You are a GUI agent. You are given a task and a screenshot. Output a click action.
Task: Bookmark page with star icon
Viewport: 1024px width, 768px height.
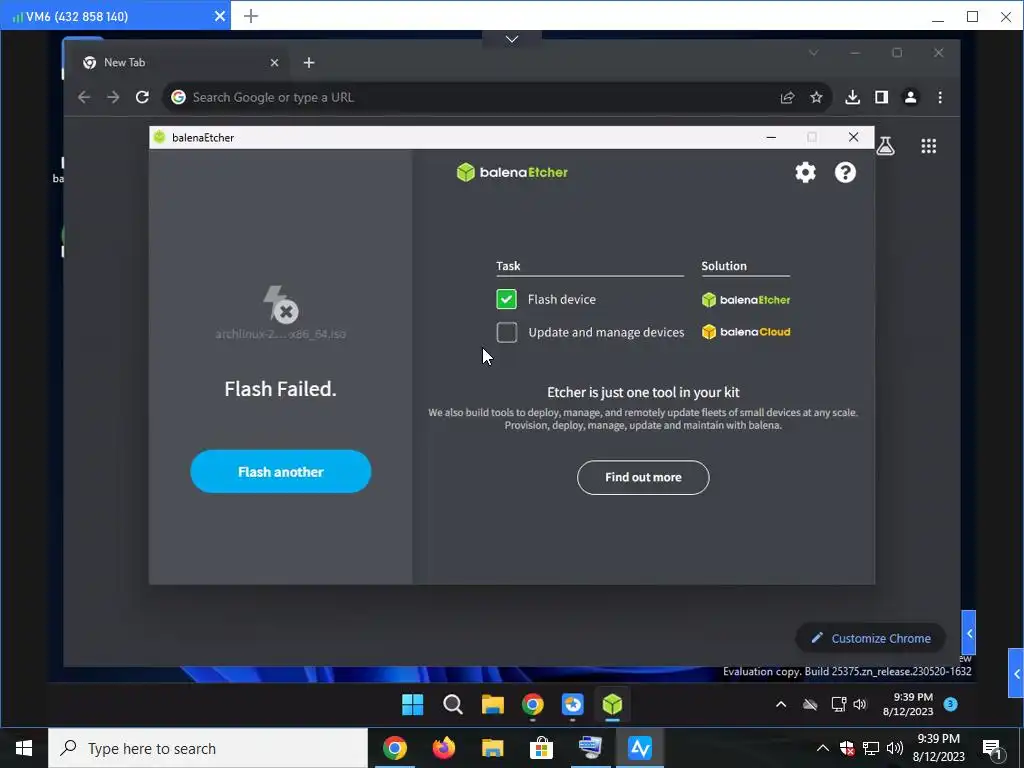click(x=816, y=97)
